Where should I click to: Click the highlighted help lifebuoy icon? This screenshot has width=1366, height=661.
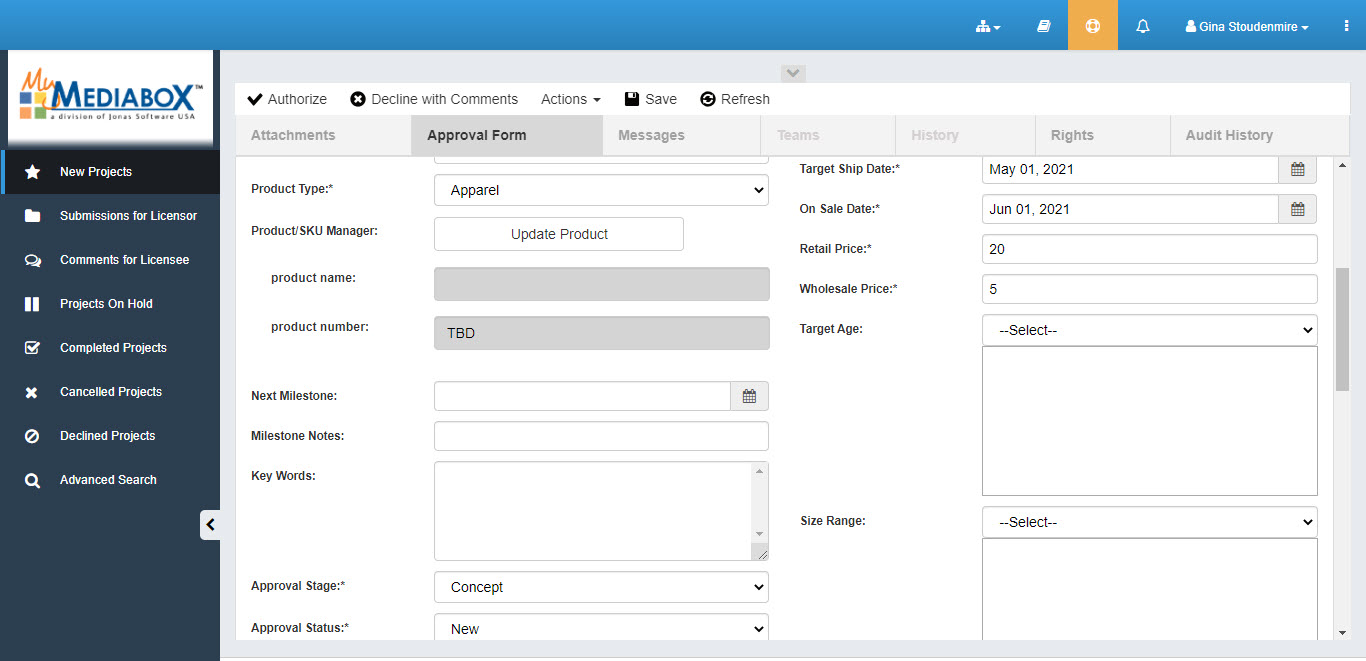[1093, 25]
